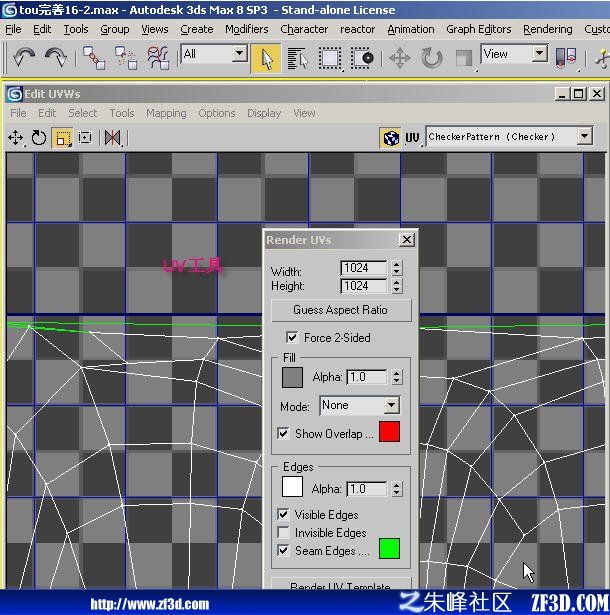Toggle the Force 2-Sided checkbox
610x615 pixels.
[x=291, y=337]
